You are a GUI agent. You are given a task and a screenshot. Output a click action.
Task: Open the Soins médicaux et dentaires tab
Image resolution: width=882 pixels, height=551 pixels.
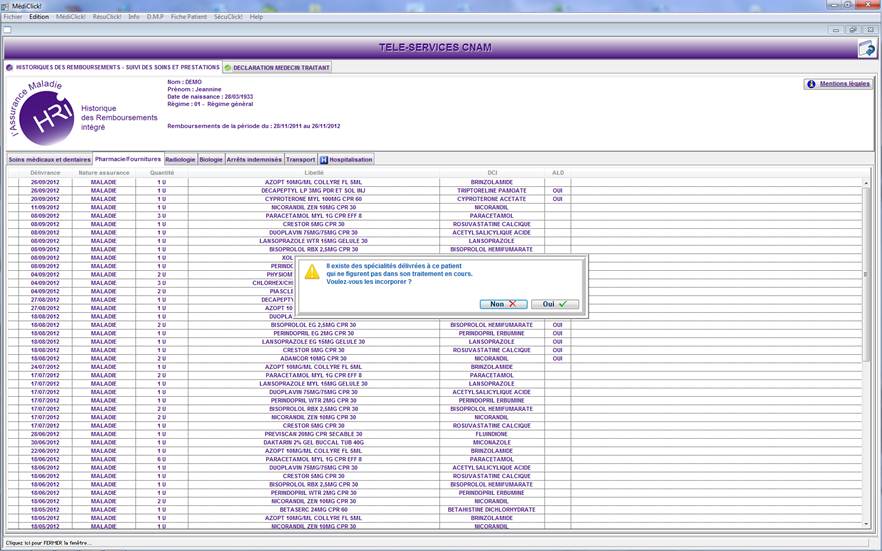pos(50,160)
